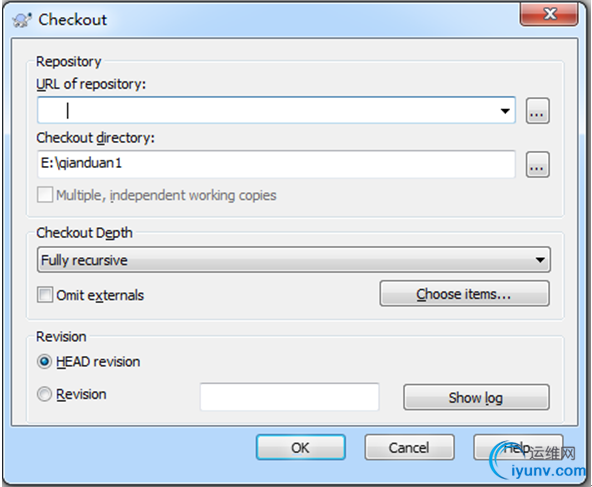Open the Help button
Image resolution: width=592 pixels, height=487 pixels.
518,447
